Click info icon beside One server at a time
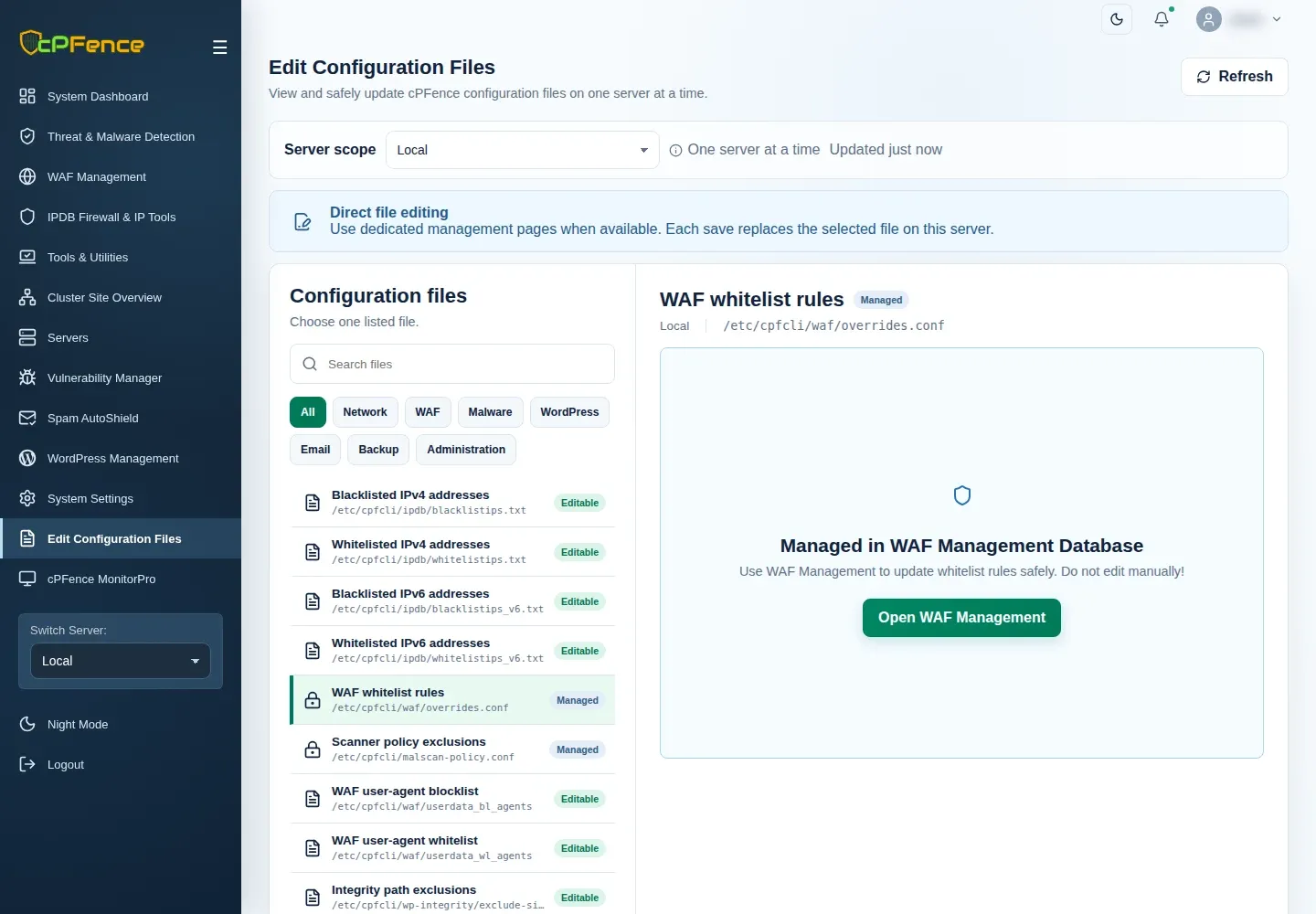 pos(675,151)
